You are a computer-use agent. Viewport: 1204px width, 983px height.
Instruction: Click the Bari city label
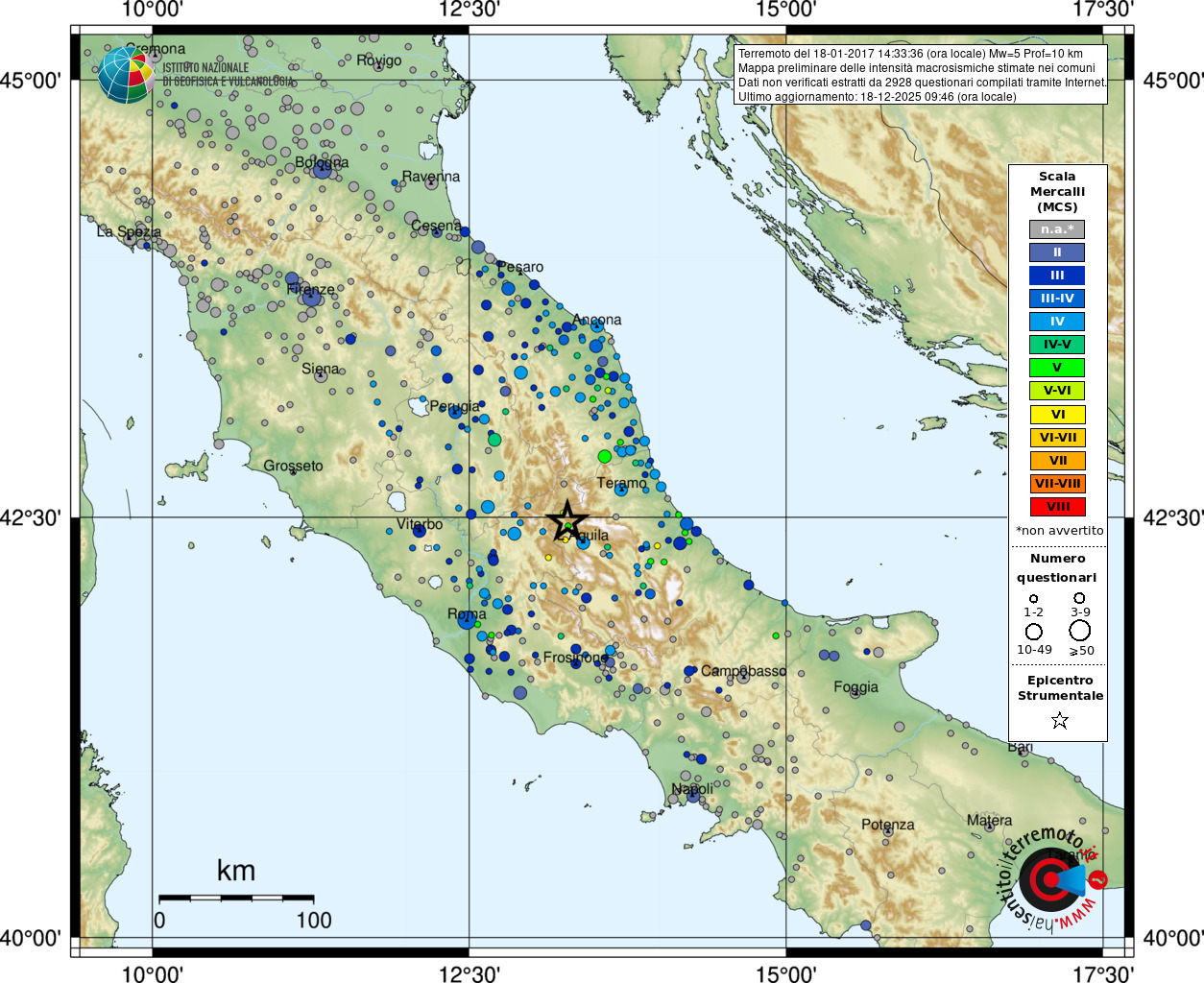click(x=1021, y=747)
